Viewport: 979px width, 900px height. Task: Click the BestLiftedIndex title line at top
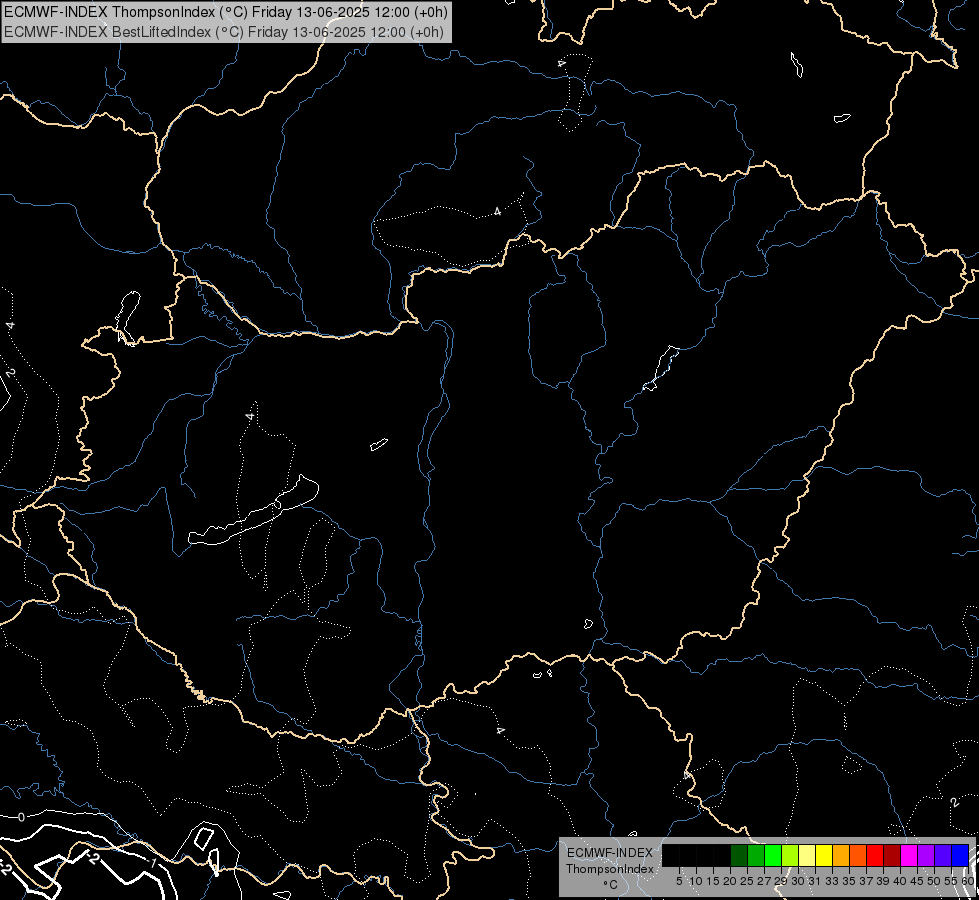point(224,32)
